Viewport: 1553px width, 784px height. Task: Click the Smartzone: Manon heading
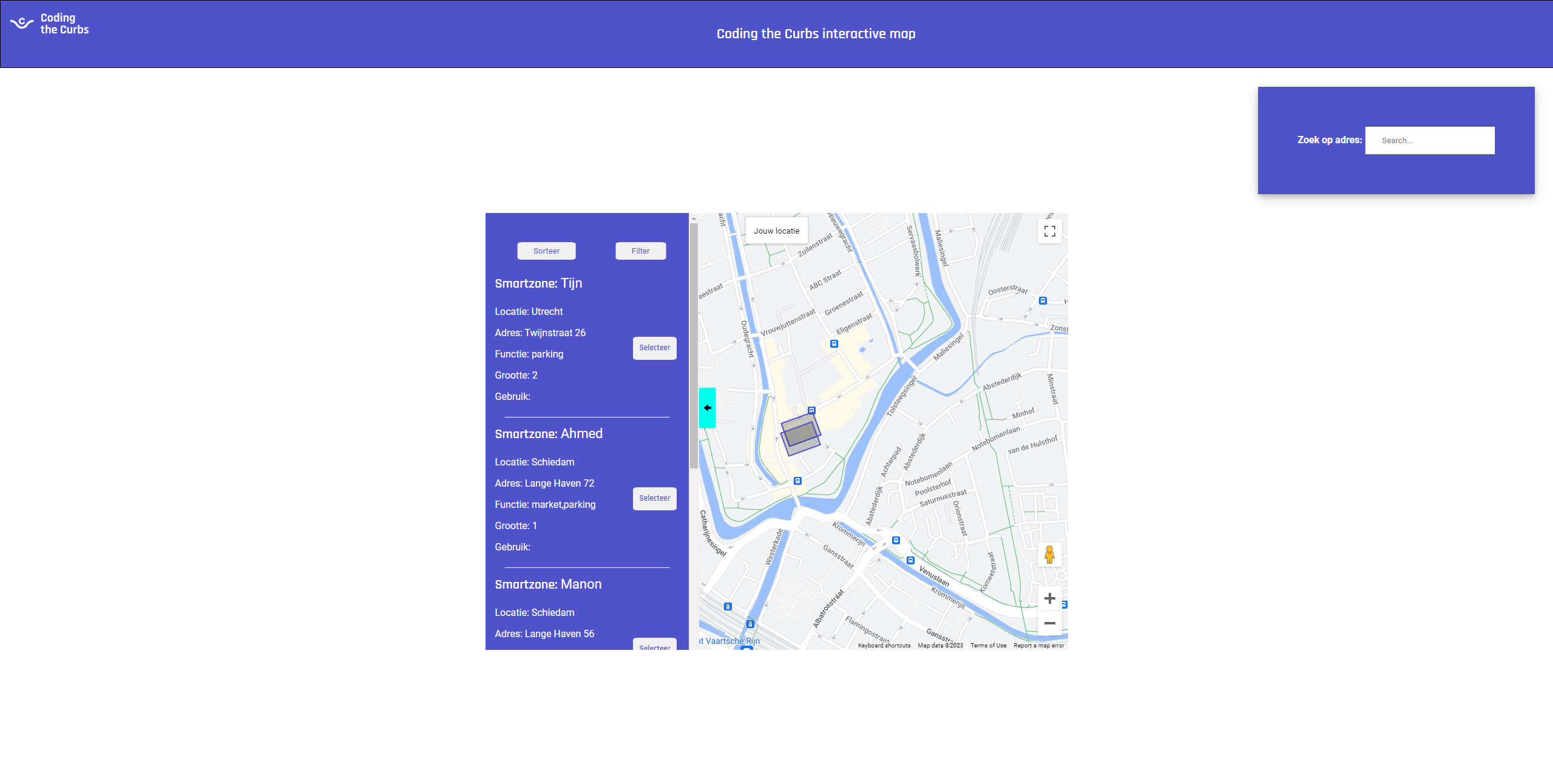click(x=548, y=584)
